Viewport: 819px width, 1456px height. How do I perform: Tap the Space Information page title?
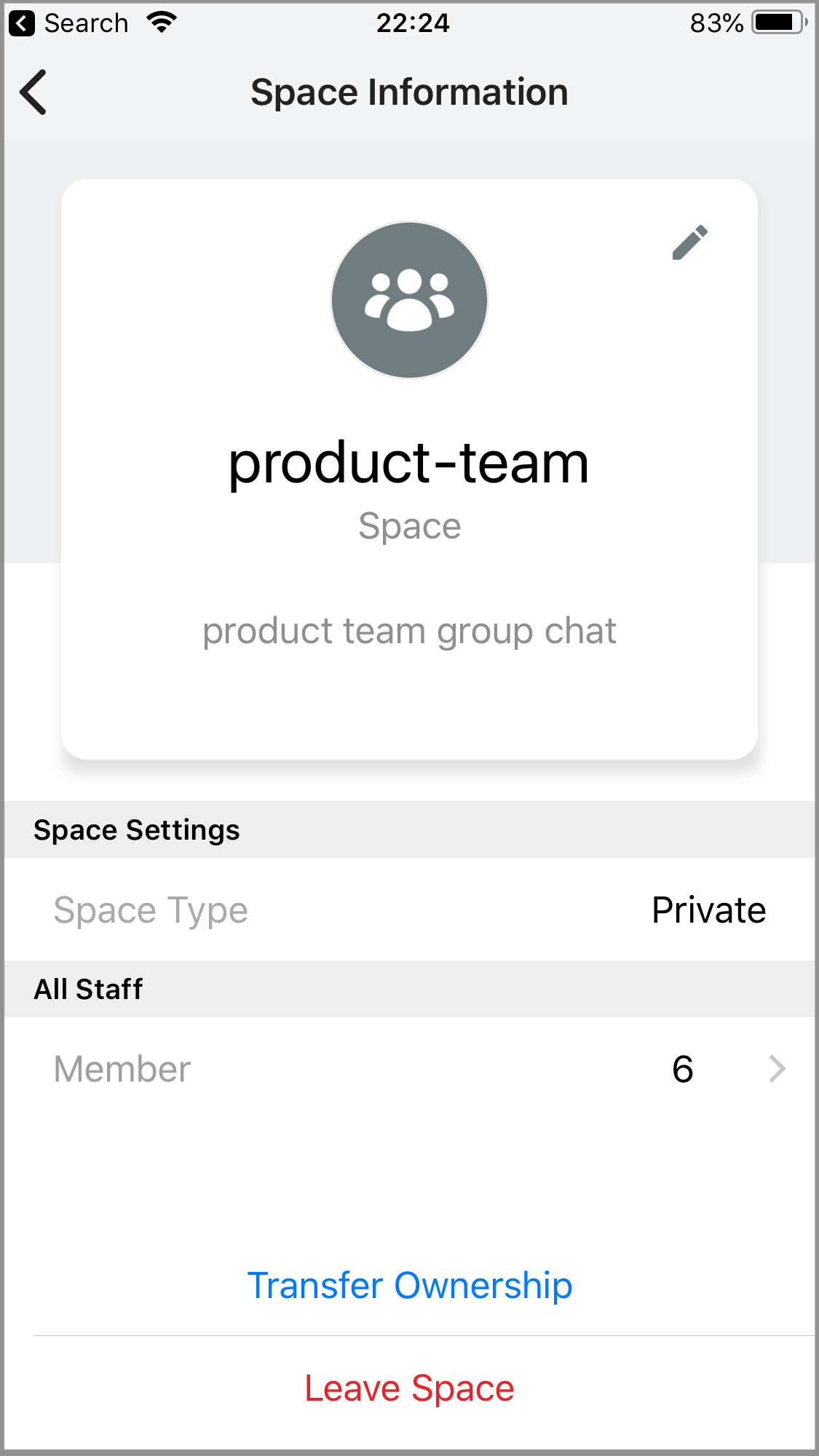(x=409, y=92)
